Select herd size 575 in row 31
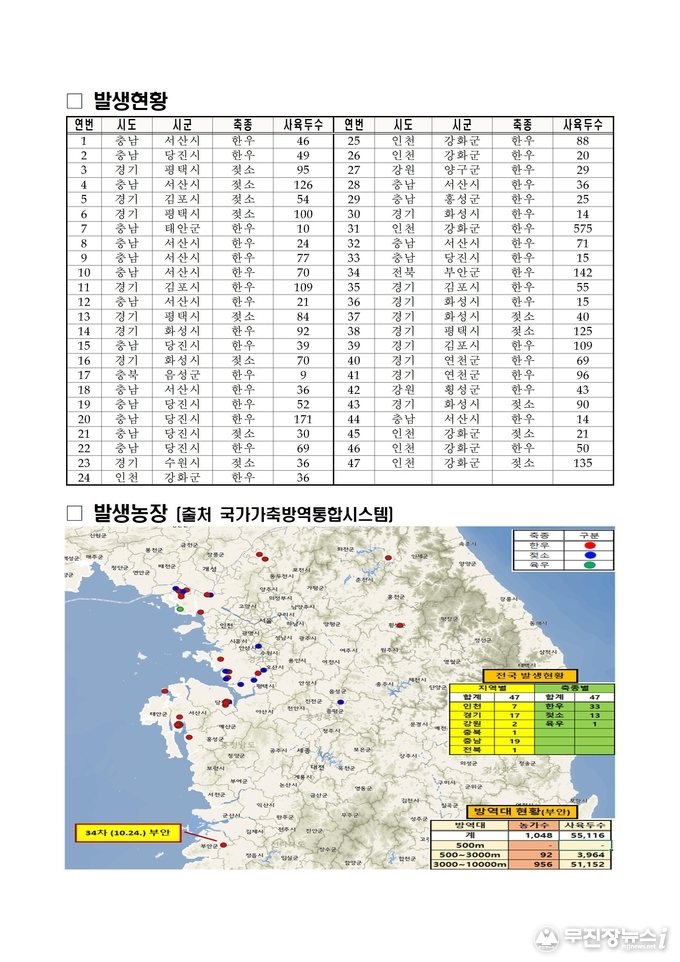The image size is (680, 962). pyautogui.click(x=582, y=228)
